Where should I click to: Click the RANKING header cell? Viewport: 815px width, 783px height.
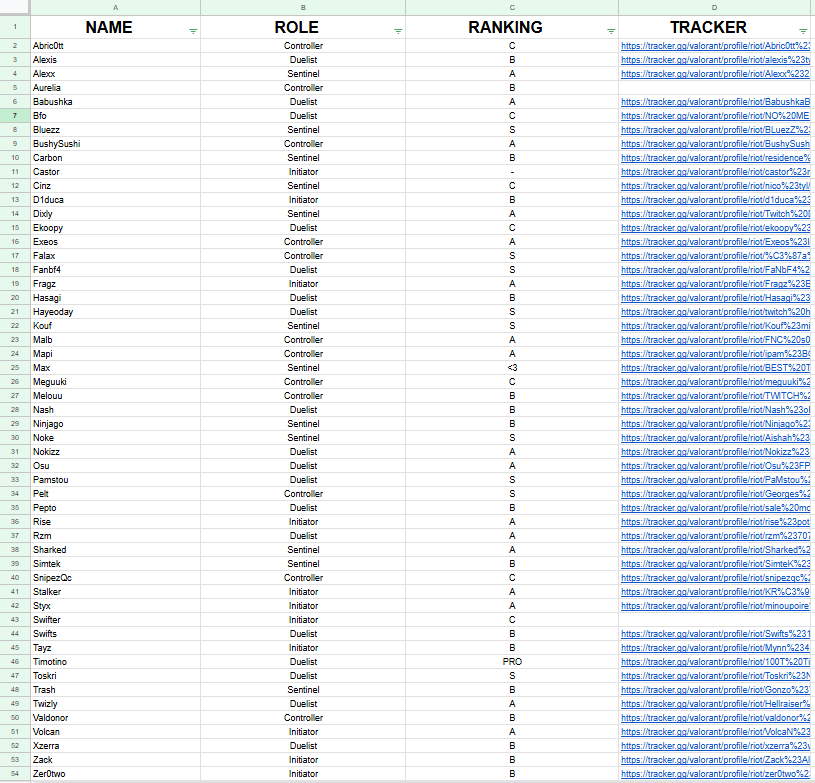point(512,27)
